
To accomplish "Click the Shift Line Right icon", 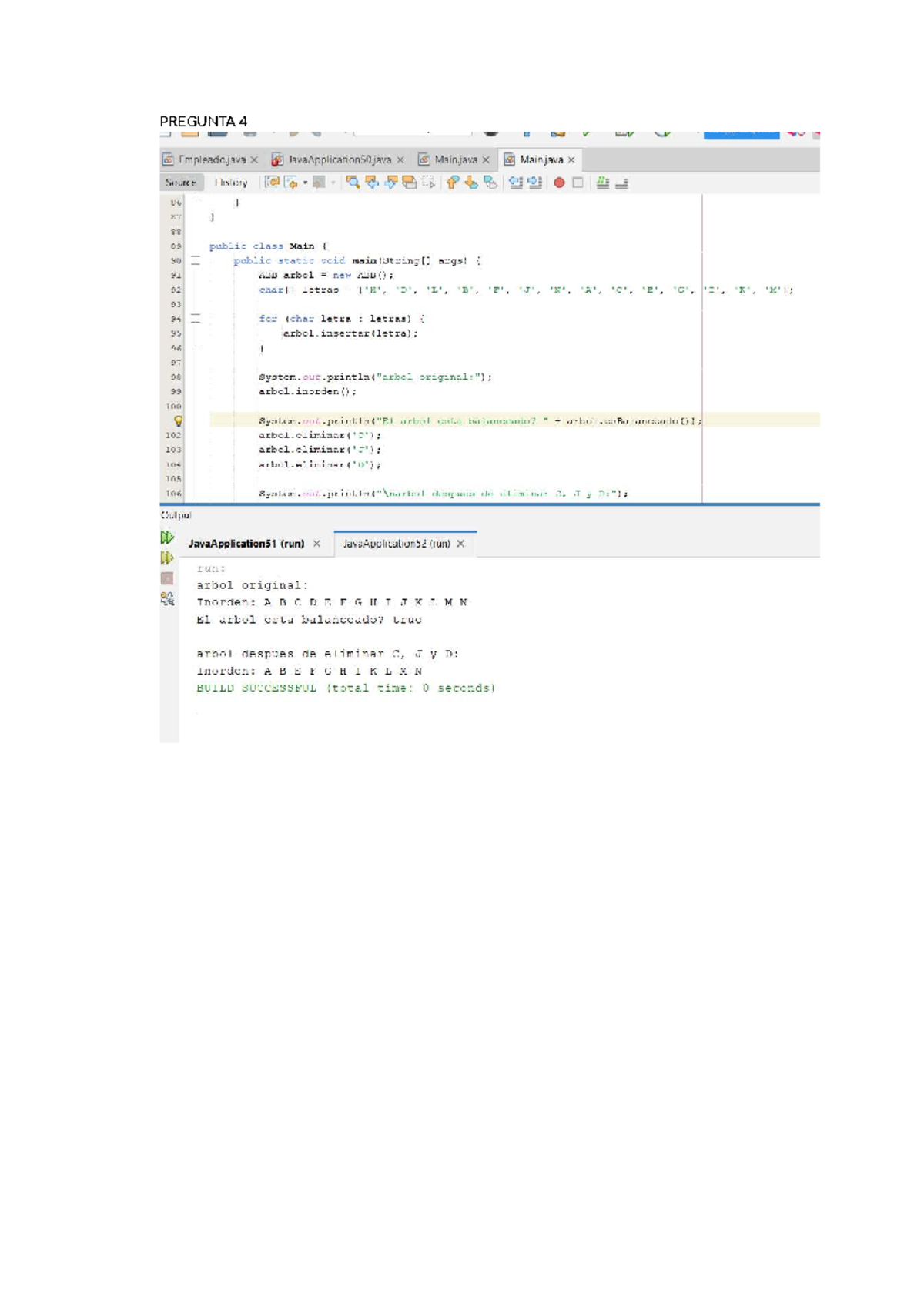I will click(x=534, y=183).
